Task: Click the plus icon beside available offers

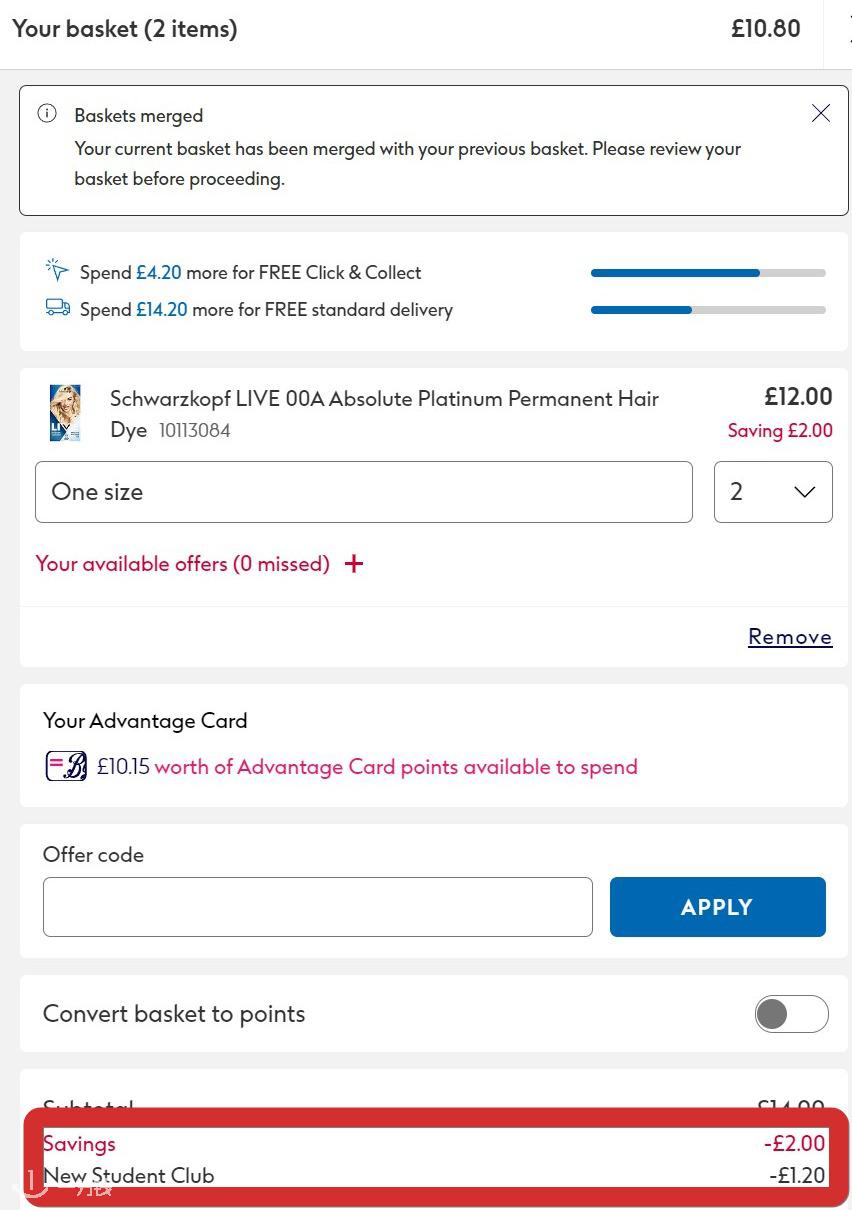Action: tap(354, 564)
